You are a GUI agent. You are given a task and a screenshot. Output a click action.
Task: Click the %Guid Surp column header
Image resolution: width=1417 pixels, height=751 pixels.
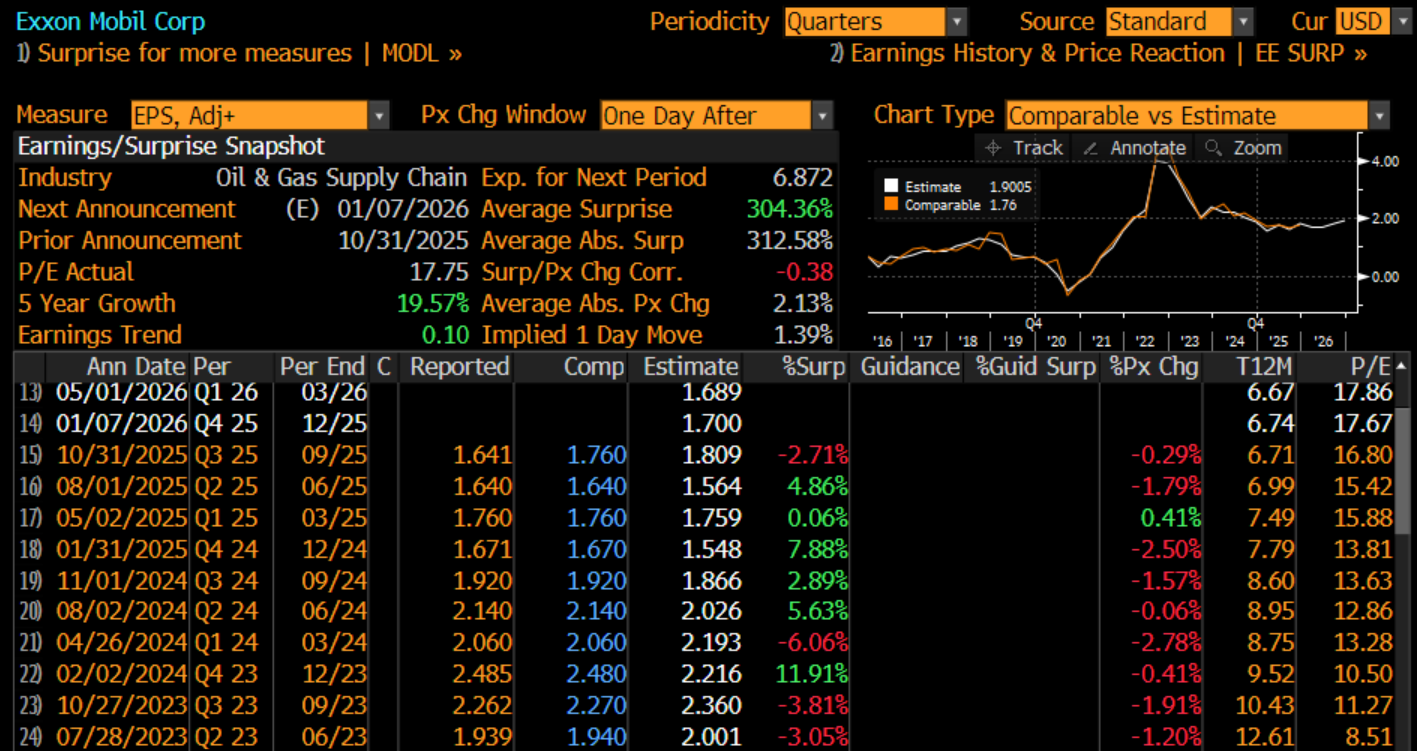click(1035, 367)
